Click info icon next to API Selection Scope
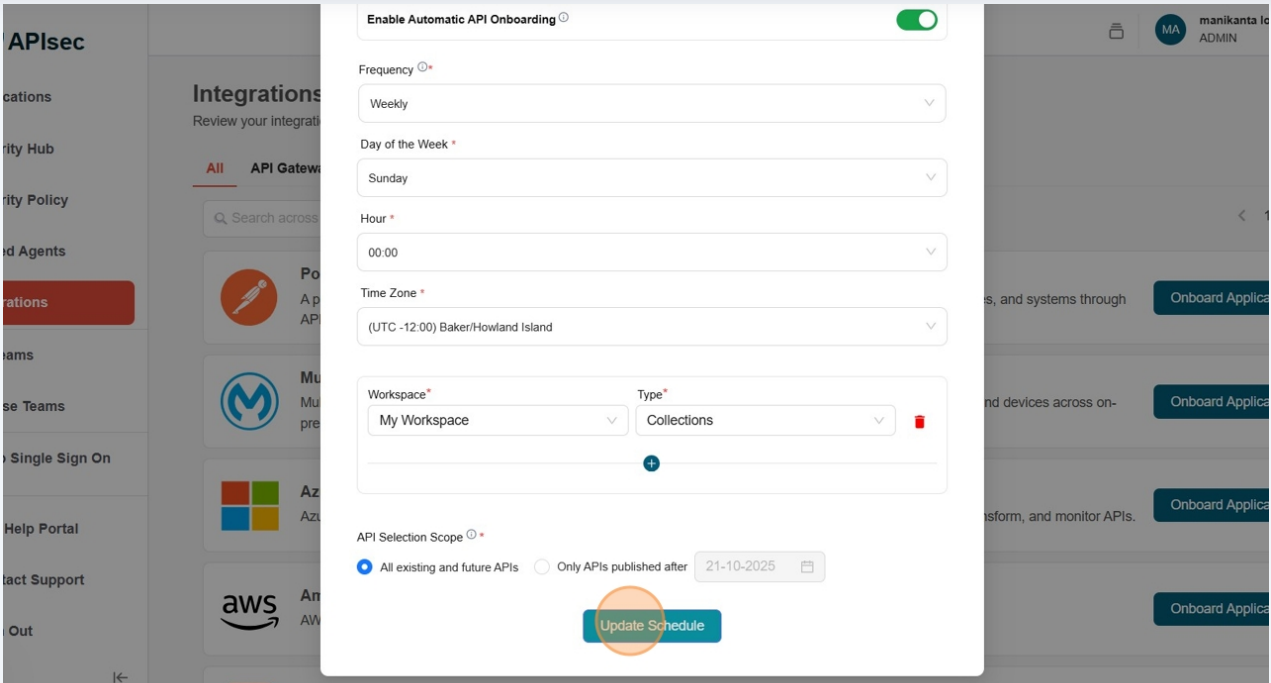The width and height of the screenshot is (1271, 683). coord(471,535)
